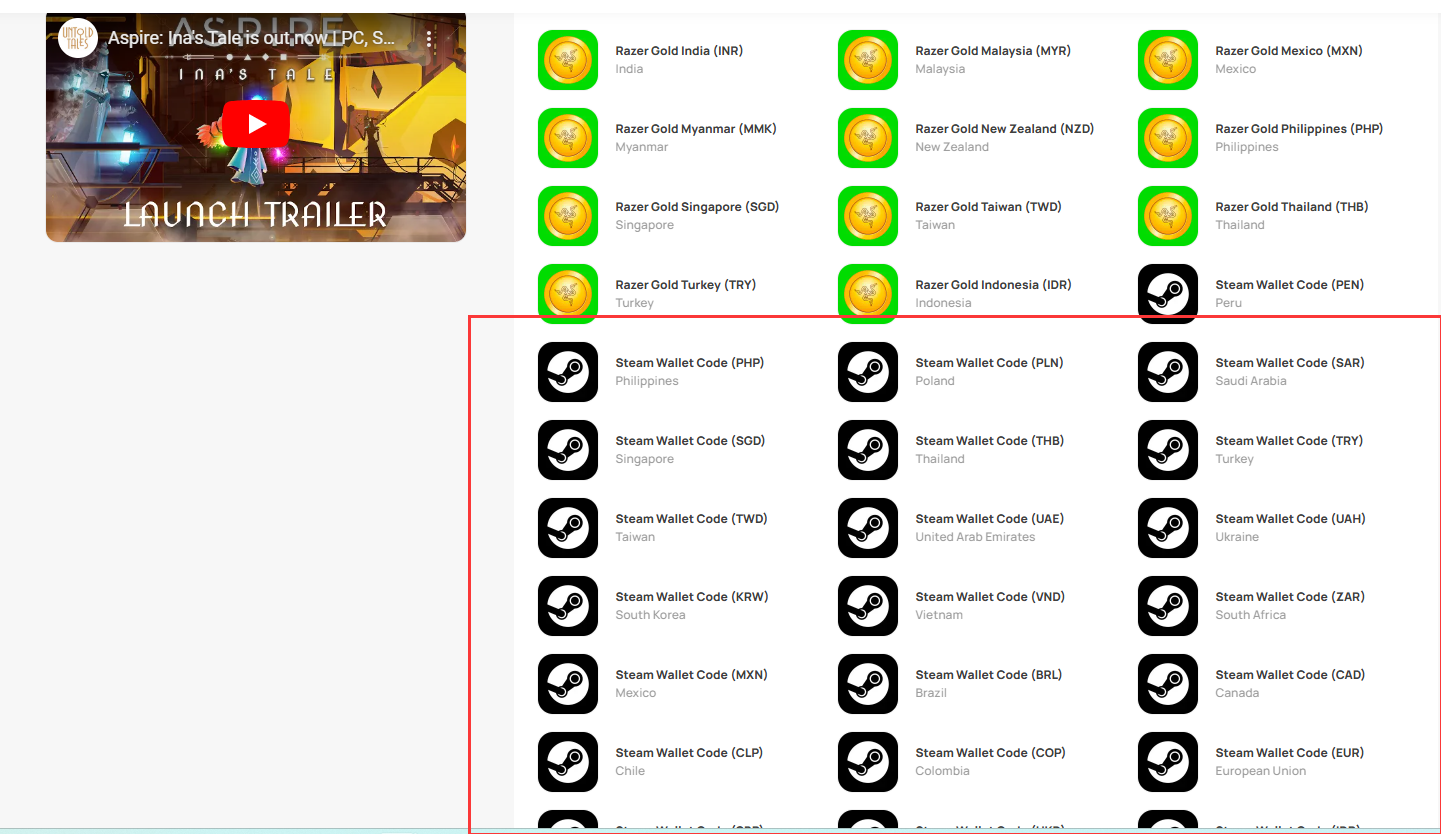
Task: Click the Steam icon for Peru (PEN)
Action: (x=1168, y=294)
